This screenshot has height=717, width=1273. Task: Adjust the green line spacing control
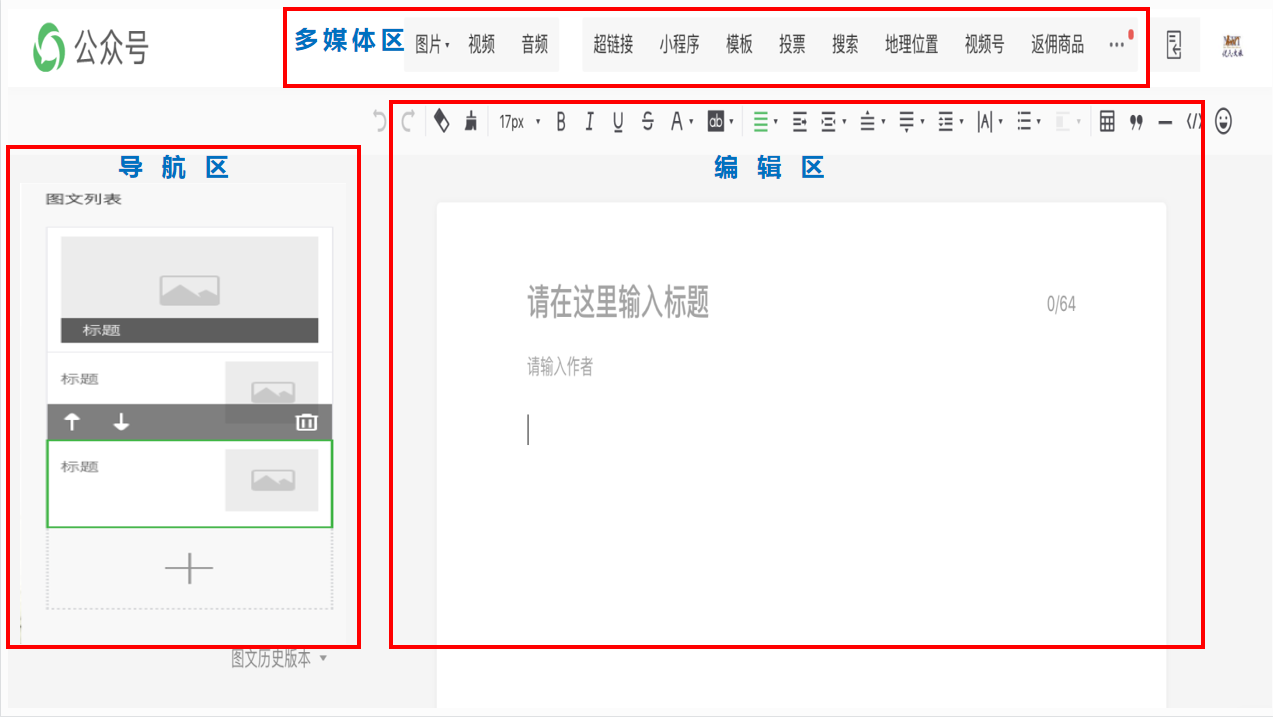tap(764, 120)
